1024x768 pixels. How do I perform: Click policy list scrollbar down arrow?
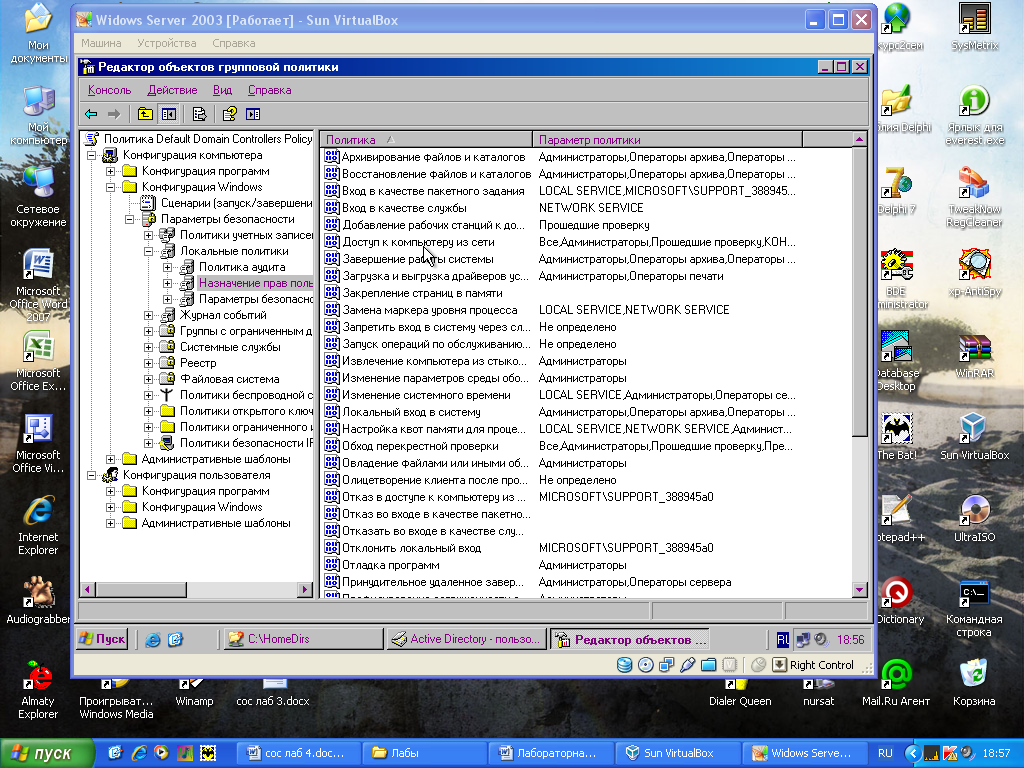pos(859,590)
